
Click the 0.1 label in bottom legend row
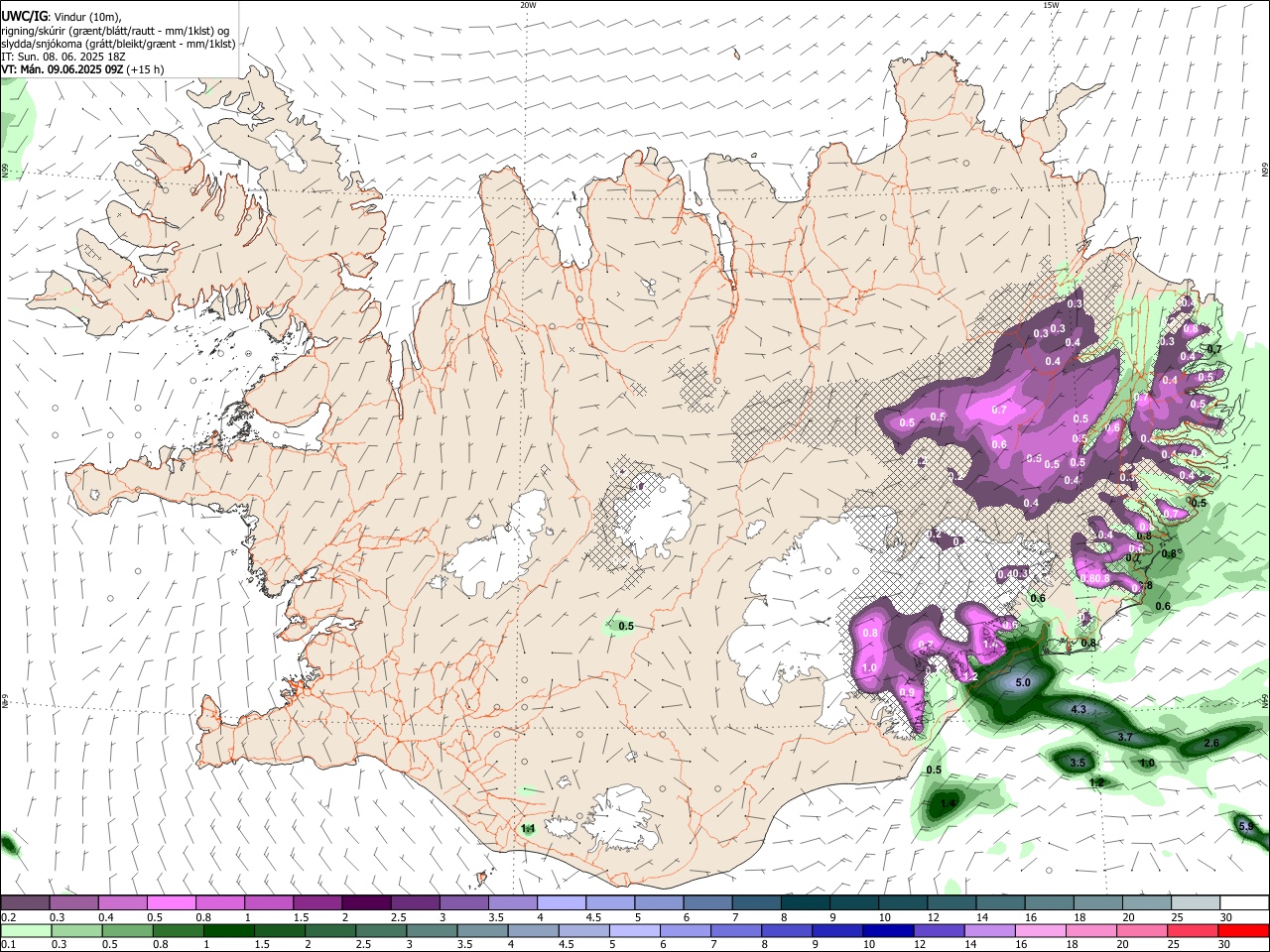point(8,945)
